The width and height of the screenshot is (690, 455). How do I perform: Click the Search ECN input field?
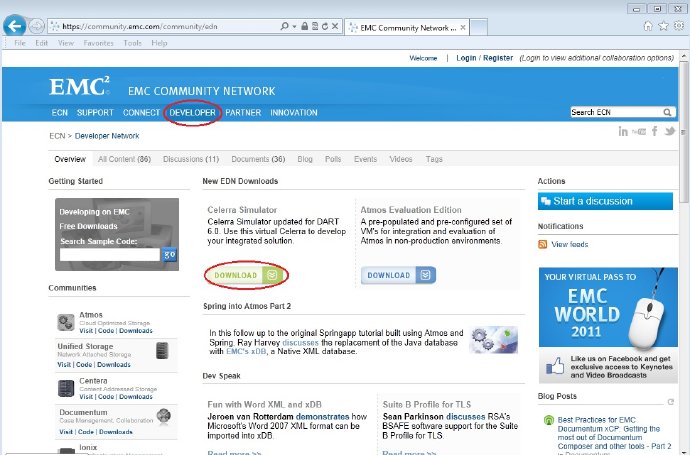tap(616, 112)
